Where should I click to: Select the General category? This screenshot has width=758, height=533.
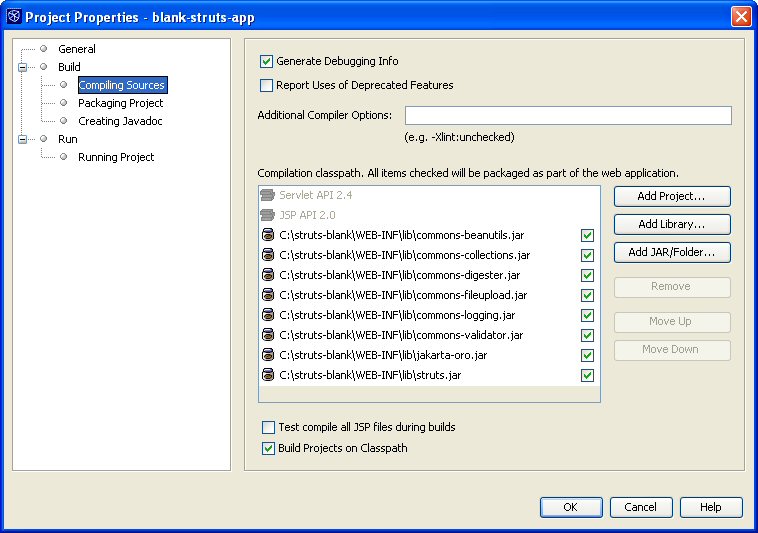77,49
